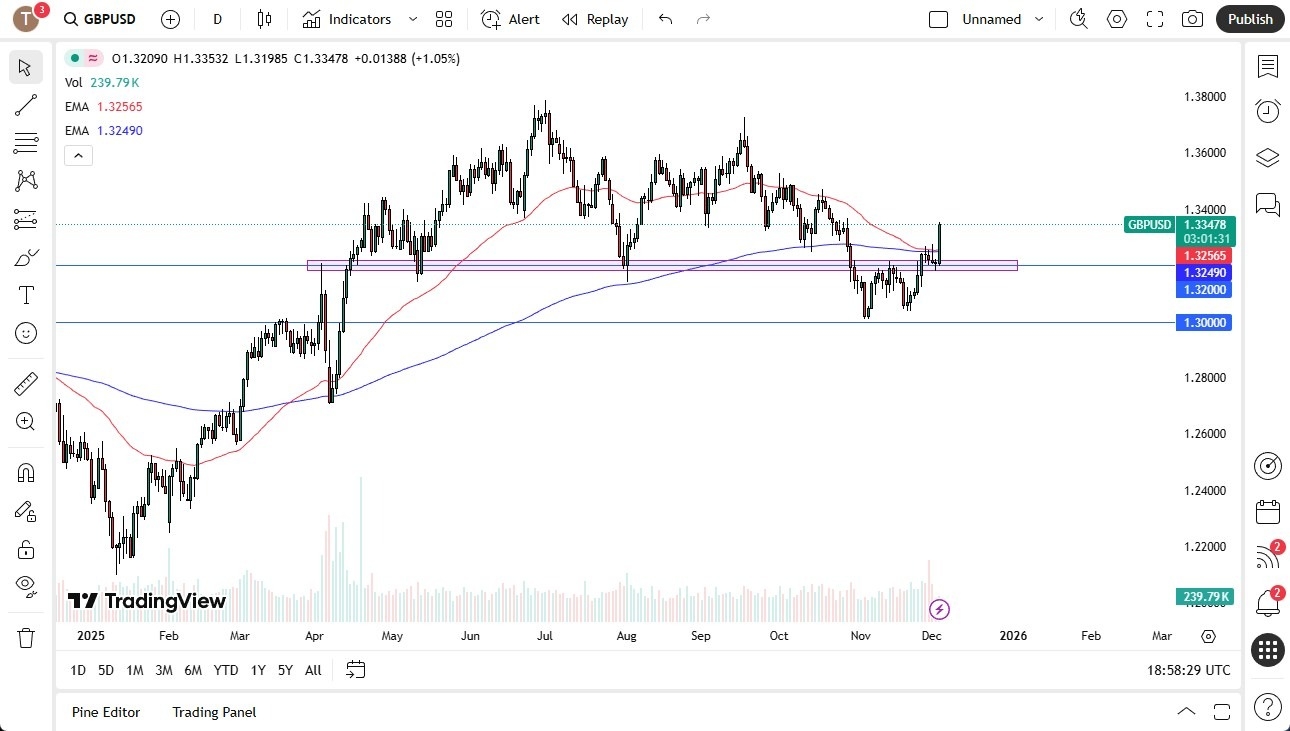Screen dimensions: 1290x731
Task: Select the Zoom In tool
Action: click(x=26, y=421)
